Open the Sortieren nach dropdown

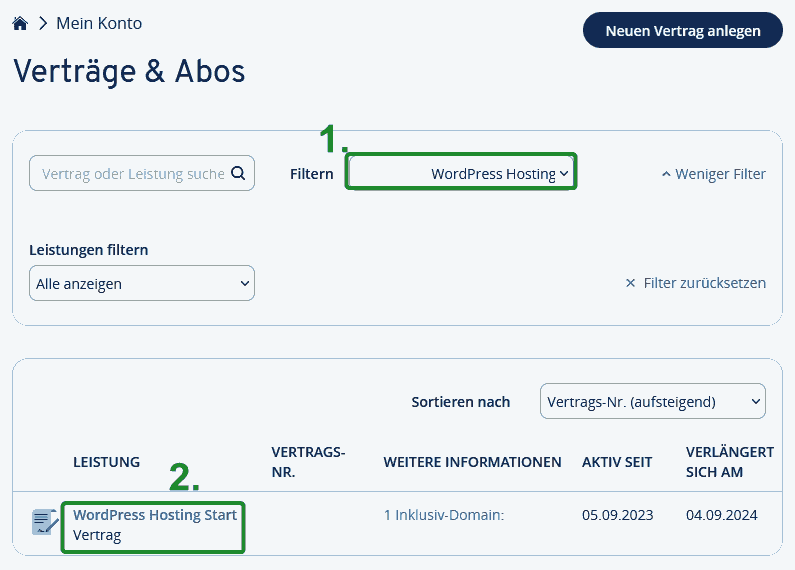(652, 402)
